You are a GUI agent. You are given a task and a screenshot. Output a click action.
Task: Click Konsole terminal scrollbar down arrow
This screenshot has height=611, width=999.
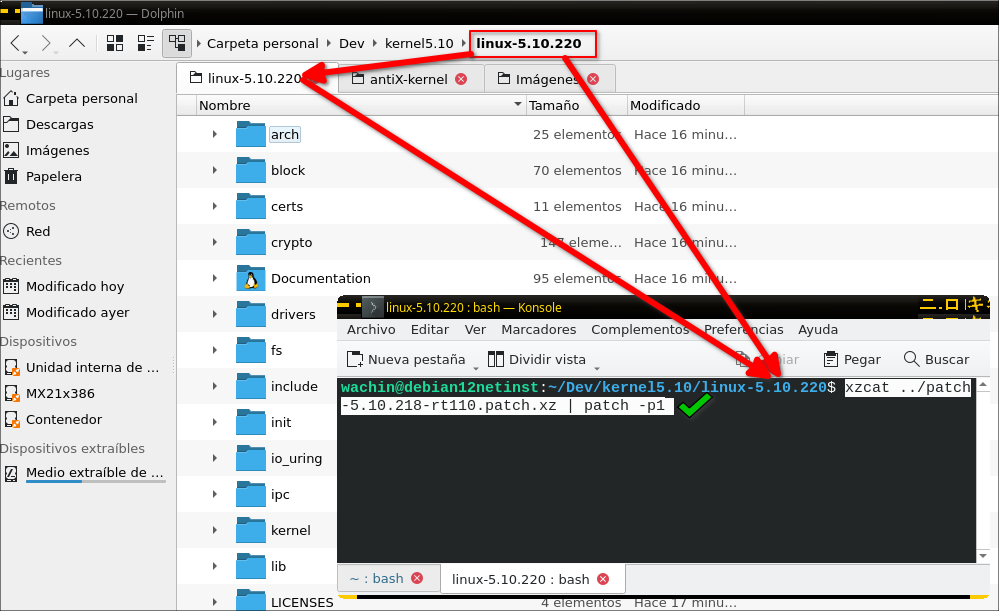pyautogui.click(x=983, y=556)
